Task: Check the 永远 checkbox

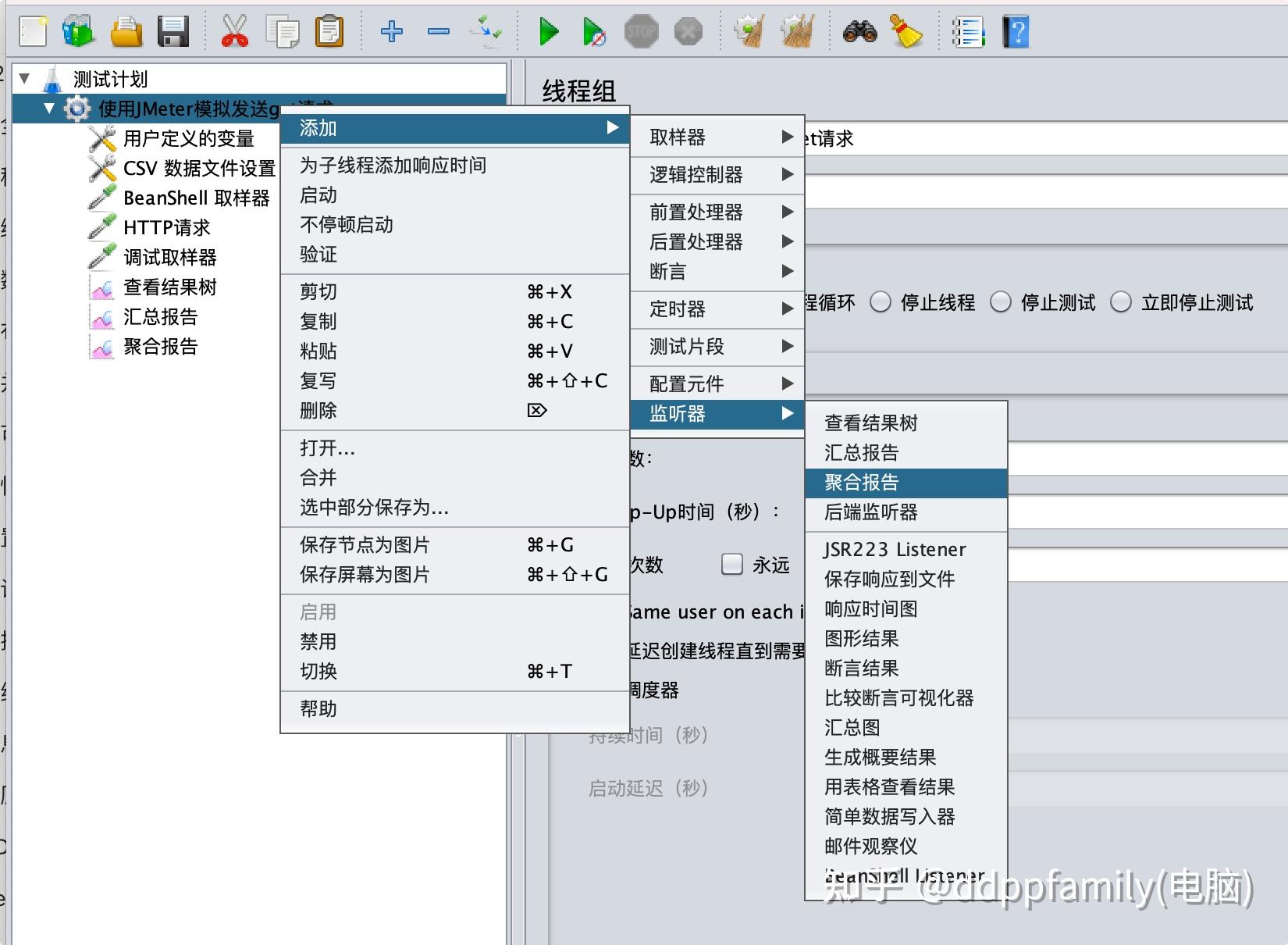Action: [x=732, y=564]
